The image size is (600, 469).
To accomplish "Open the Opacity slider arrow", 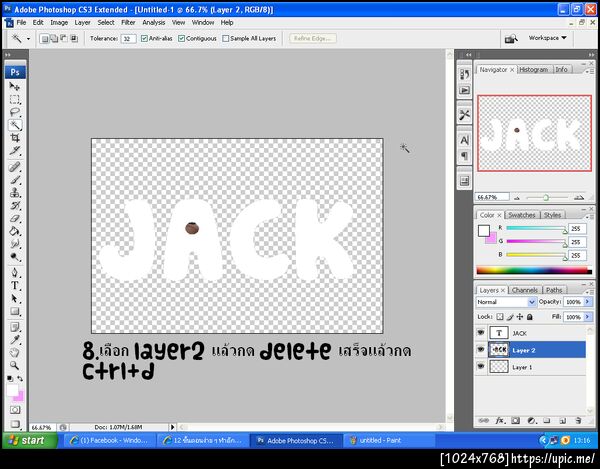I will pos(587,302).
